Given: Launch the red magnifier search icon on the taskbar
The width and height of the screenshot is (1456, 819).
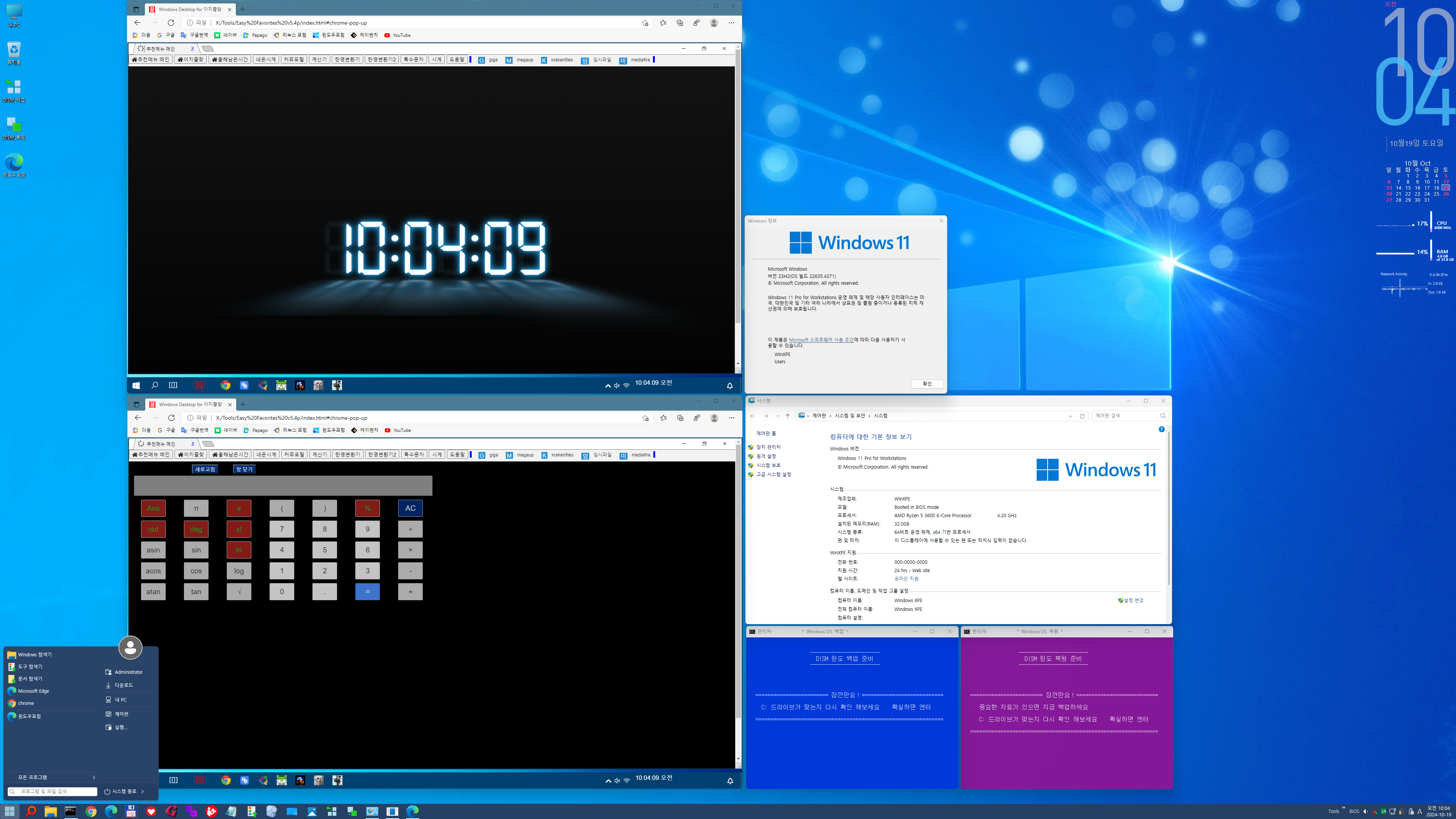Looking at the screenshot, I should click(x=30, y=811).
